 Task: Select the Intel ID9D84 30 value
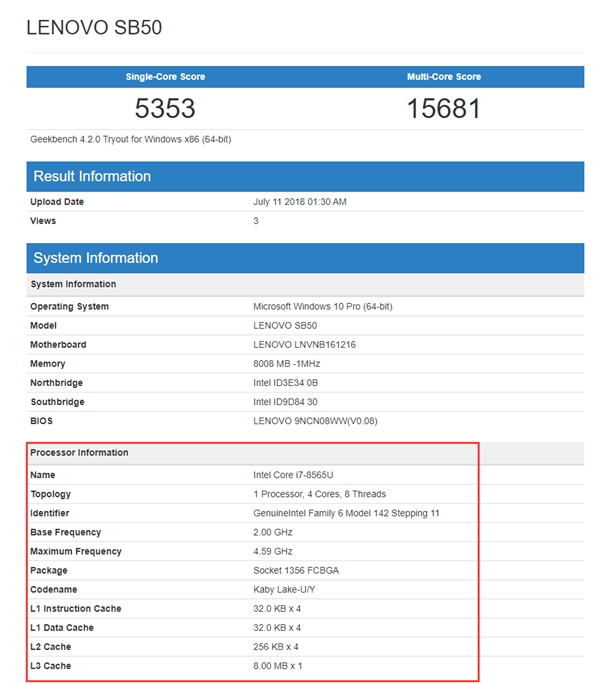(x=285, y=402)
